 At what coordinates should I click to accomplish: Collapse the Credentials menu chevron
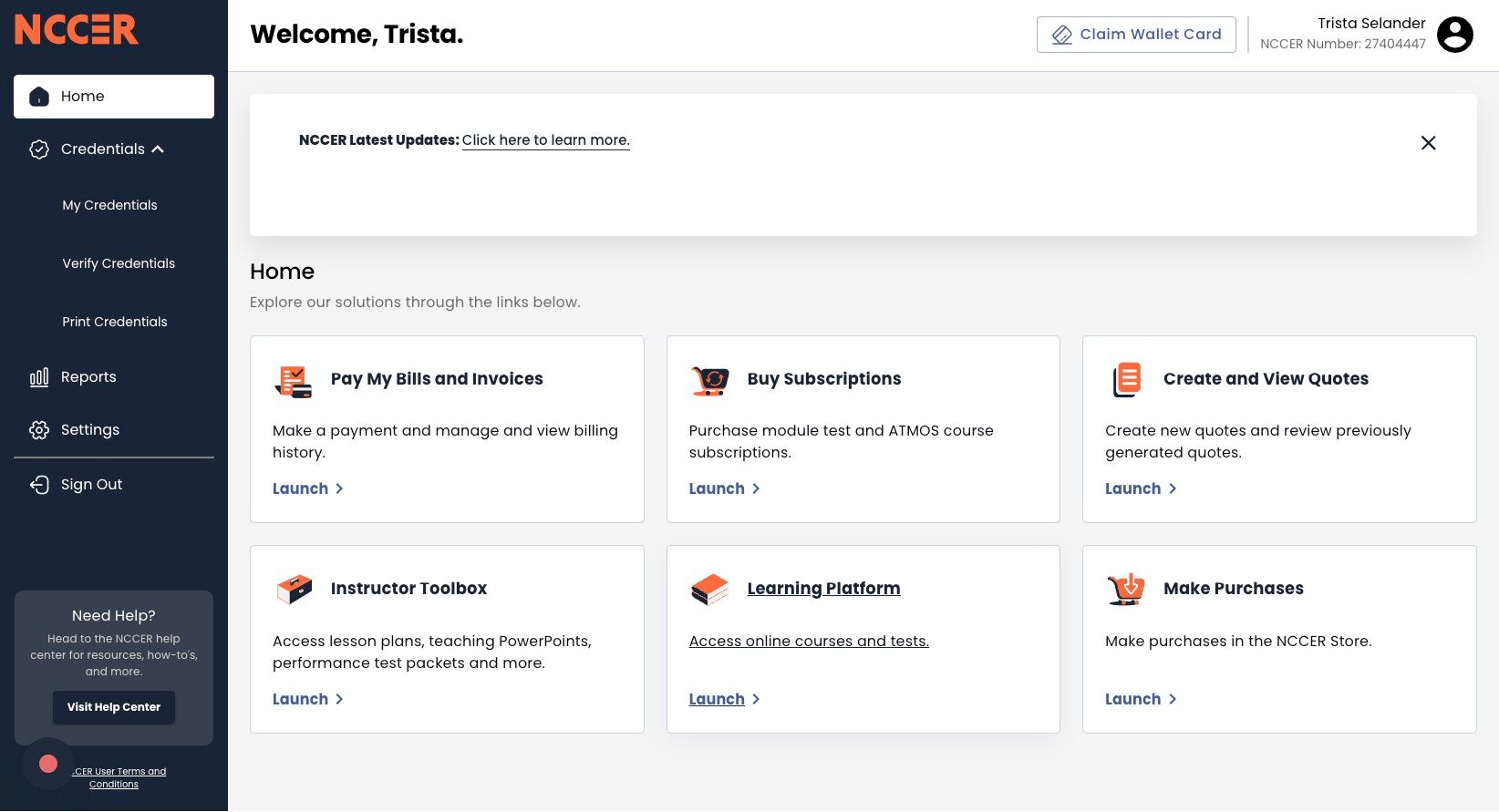pos(159,149)
